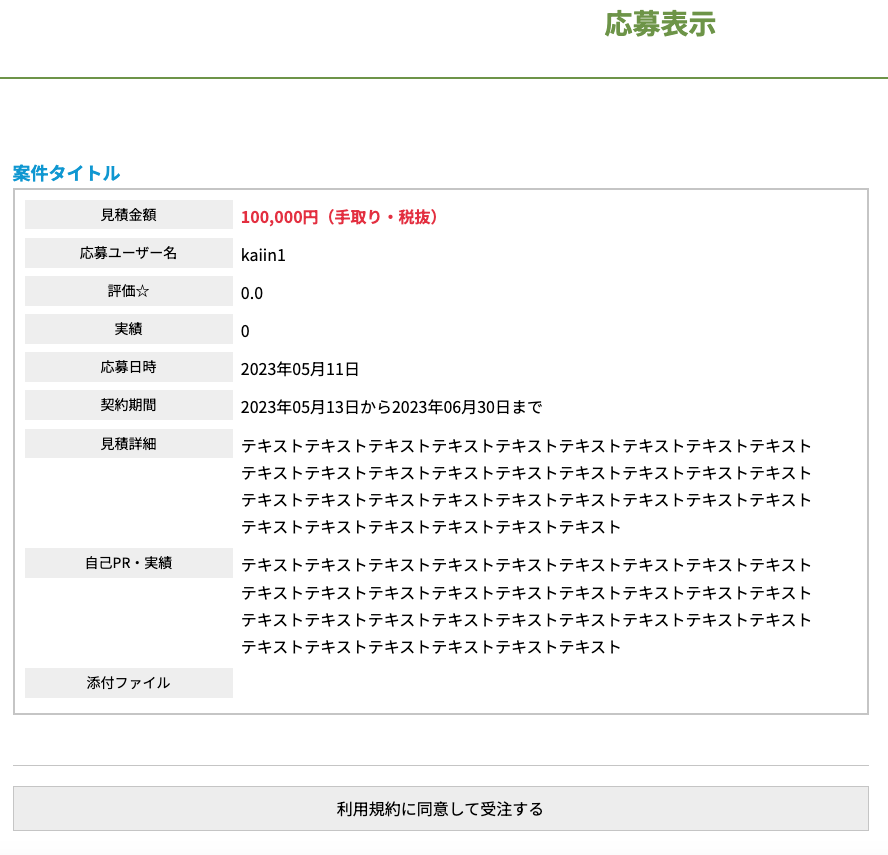The image size is (888, 855).
Task: Click the 応募ユーザー名 label
Action: (x=128, y=253)
